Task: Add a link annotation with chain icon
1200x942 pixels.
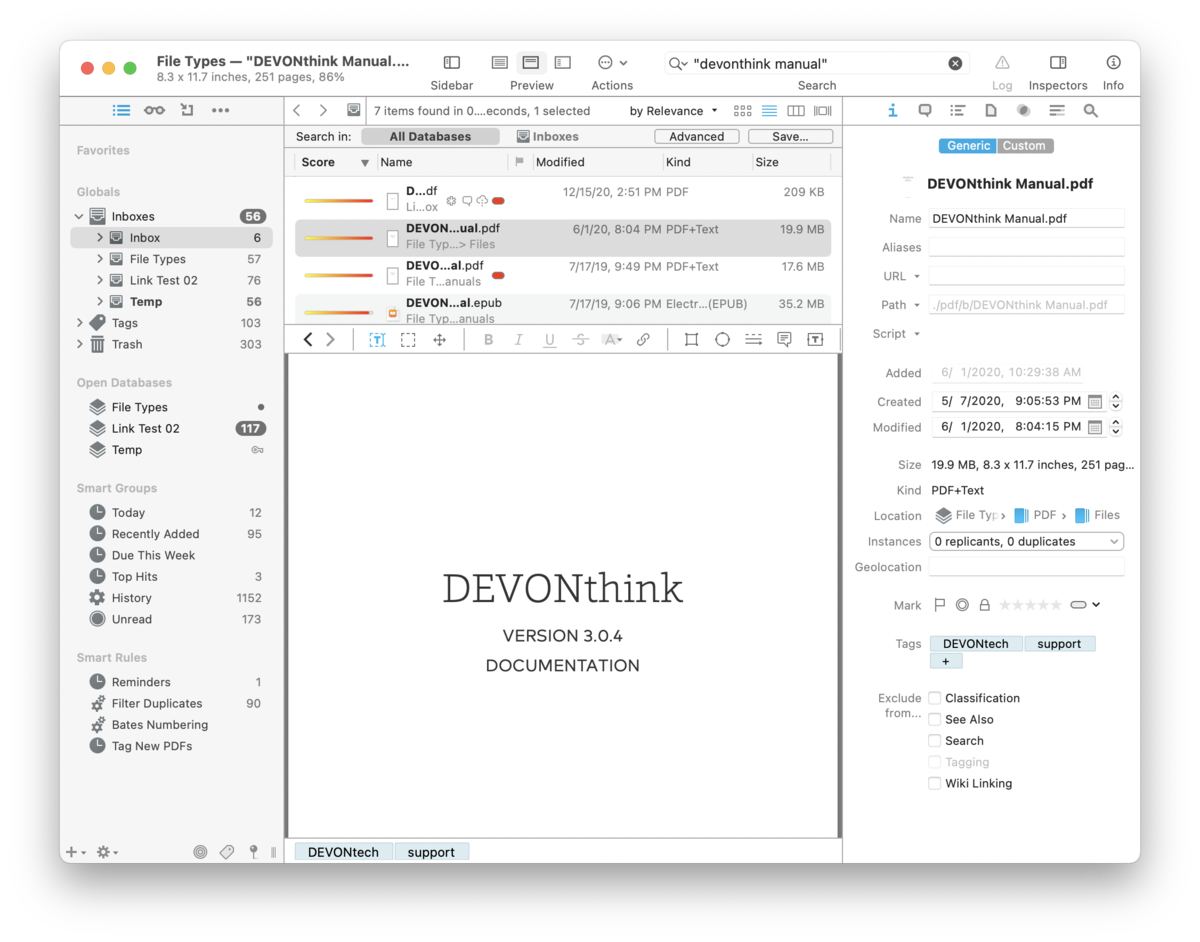Action: [x=643, y=340]
